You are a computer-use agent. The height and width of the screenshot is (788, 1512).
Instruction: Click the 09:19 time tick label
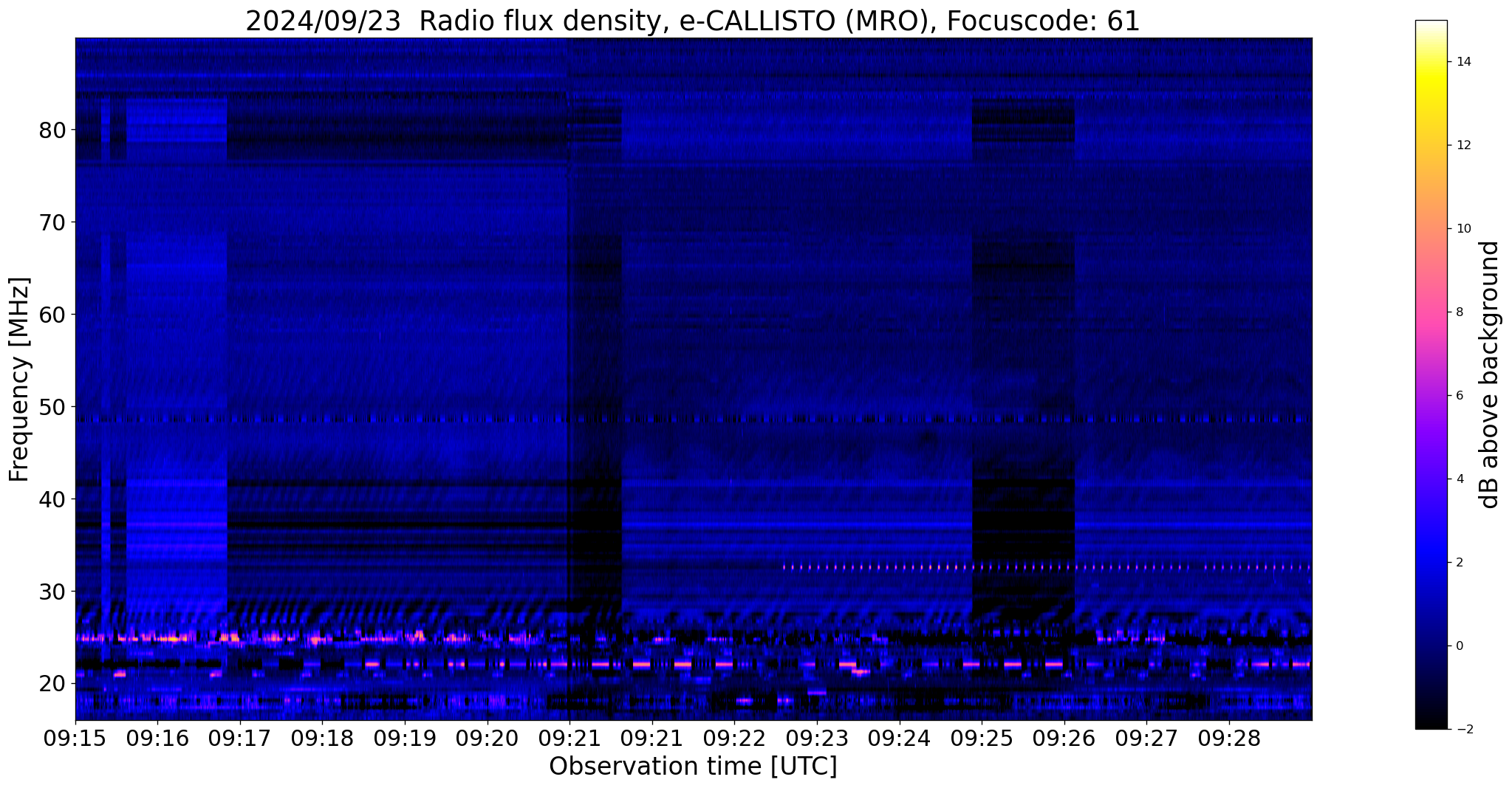click(405, 739)
